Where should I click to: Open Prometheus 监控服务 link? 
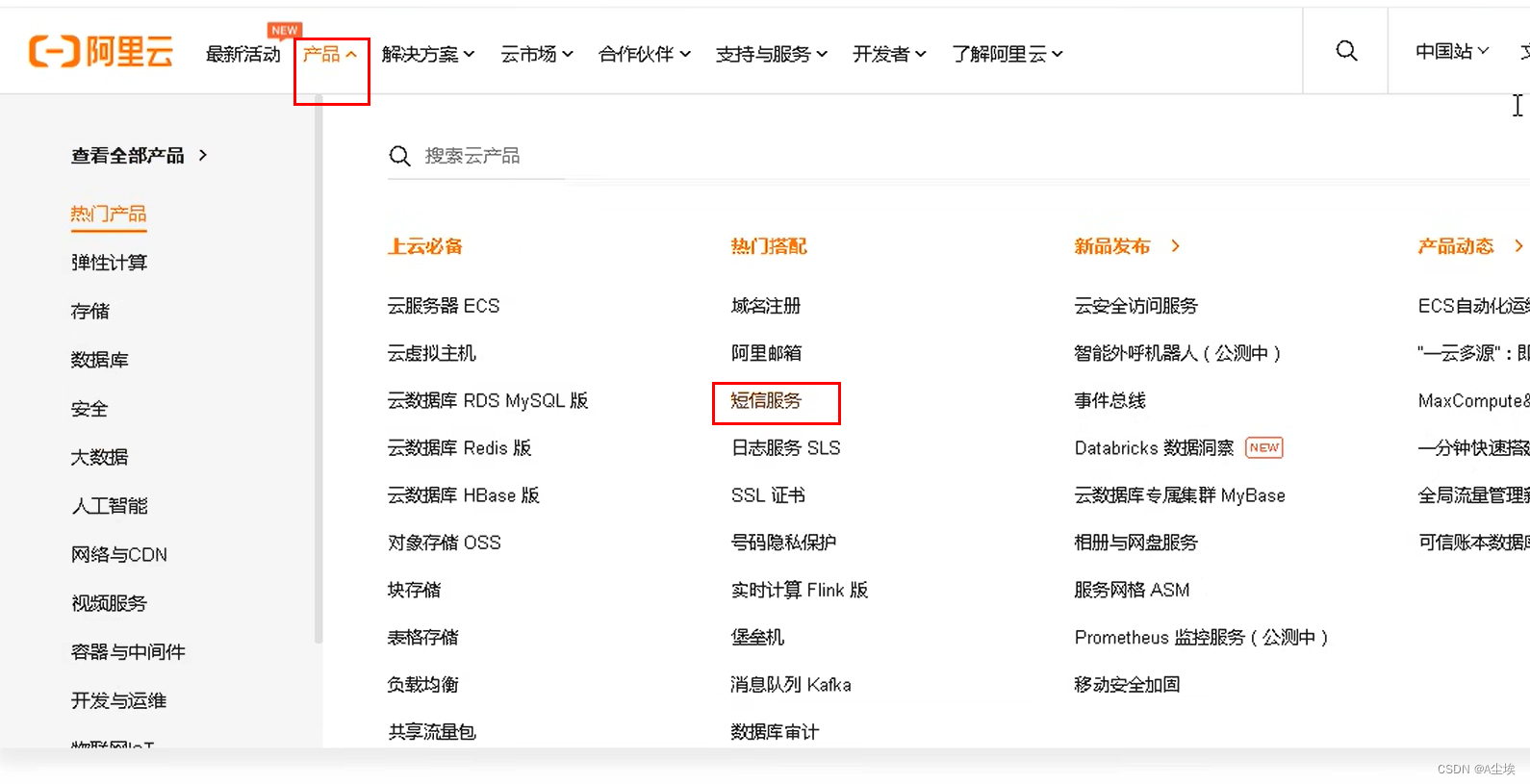[1201, 637]
